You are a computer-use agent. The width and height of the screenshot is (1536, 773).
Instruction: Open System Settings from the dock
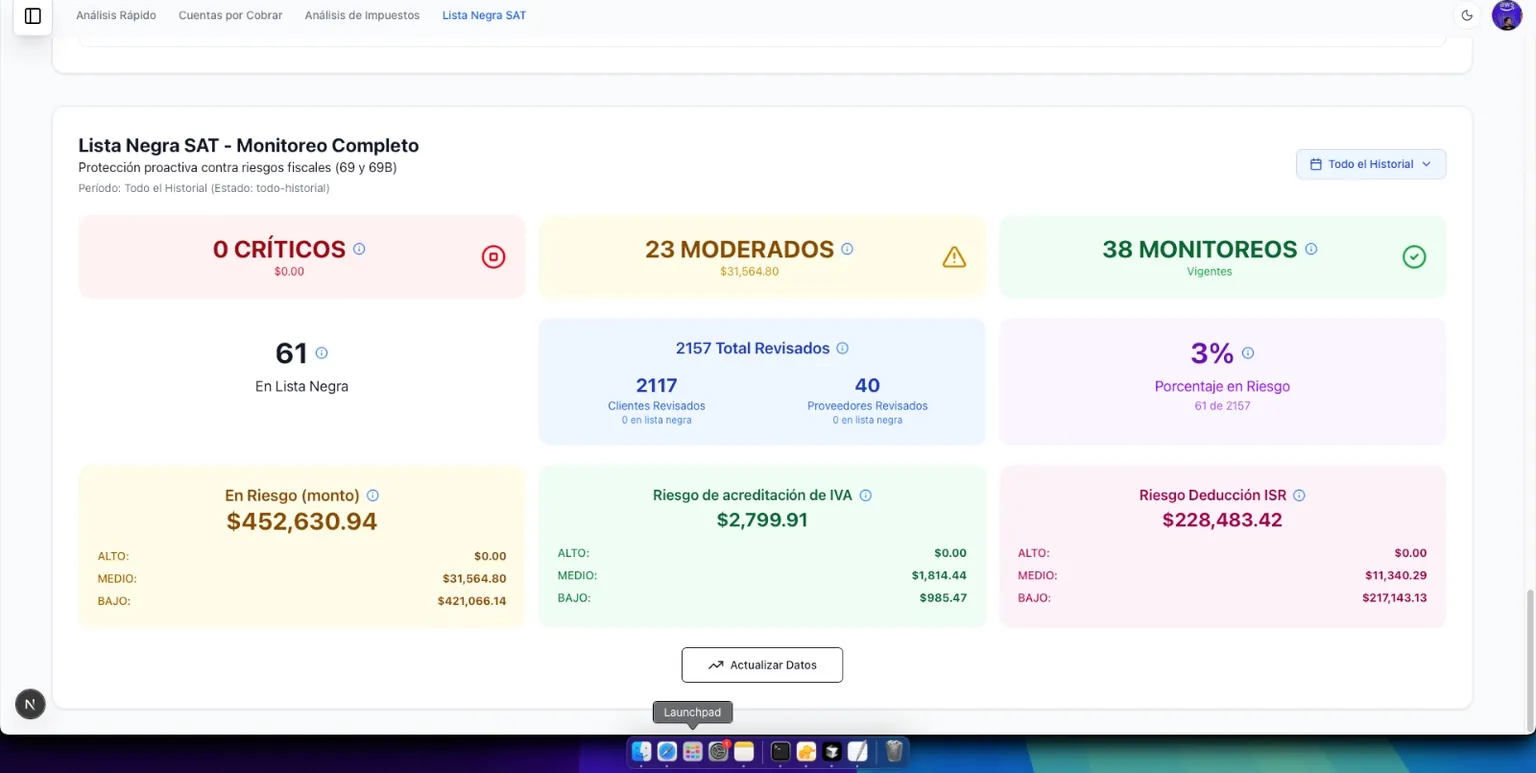coord(718,751)
